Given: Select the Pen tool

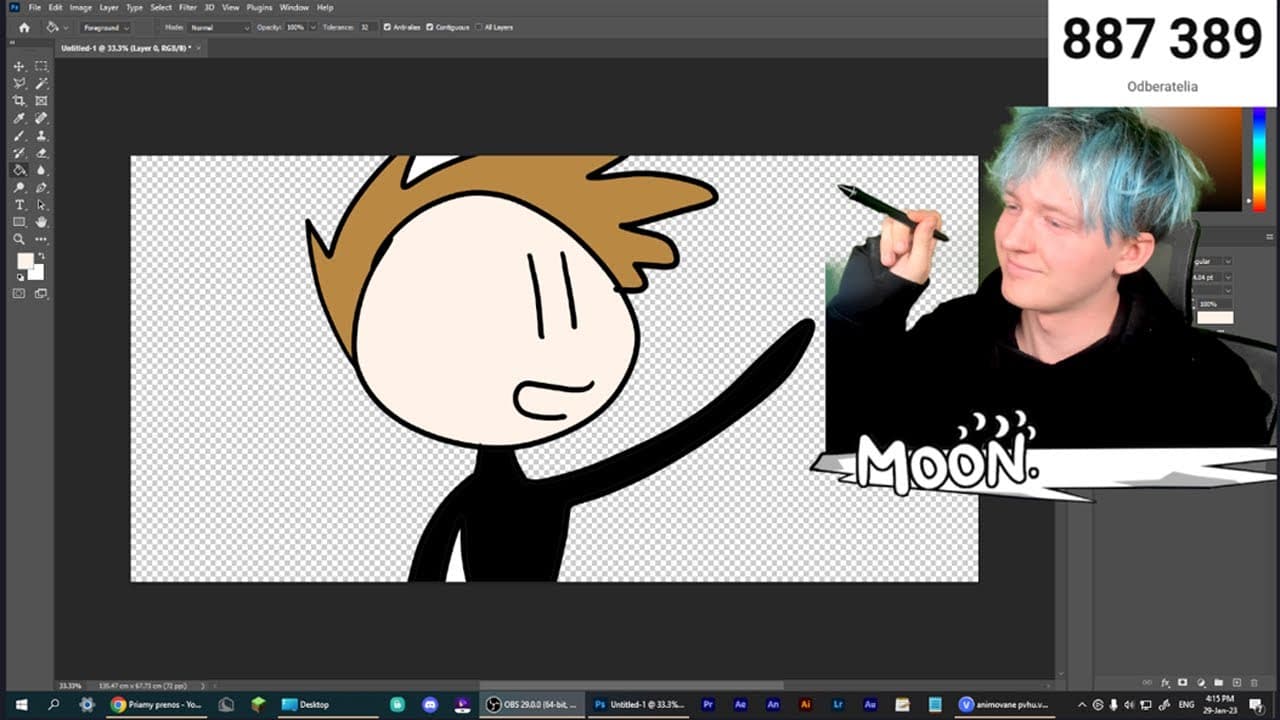Looking at the screenshot, I should [41, 188].
